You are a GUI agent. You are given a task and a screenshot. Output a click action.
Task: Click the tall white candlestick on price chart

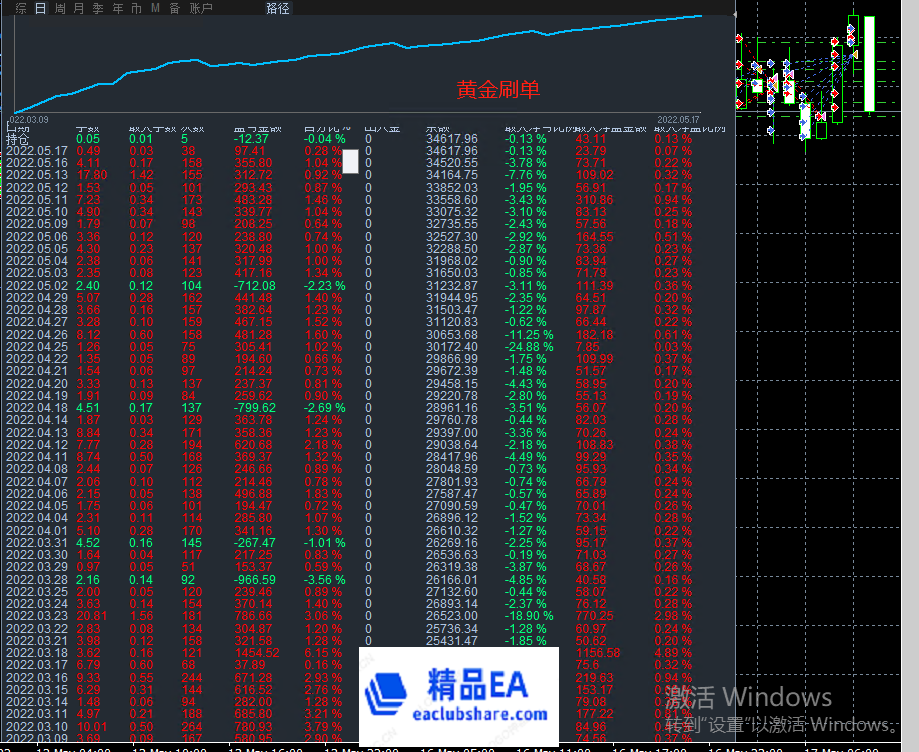[x=869, y=64]
